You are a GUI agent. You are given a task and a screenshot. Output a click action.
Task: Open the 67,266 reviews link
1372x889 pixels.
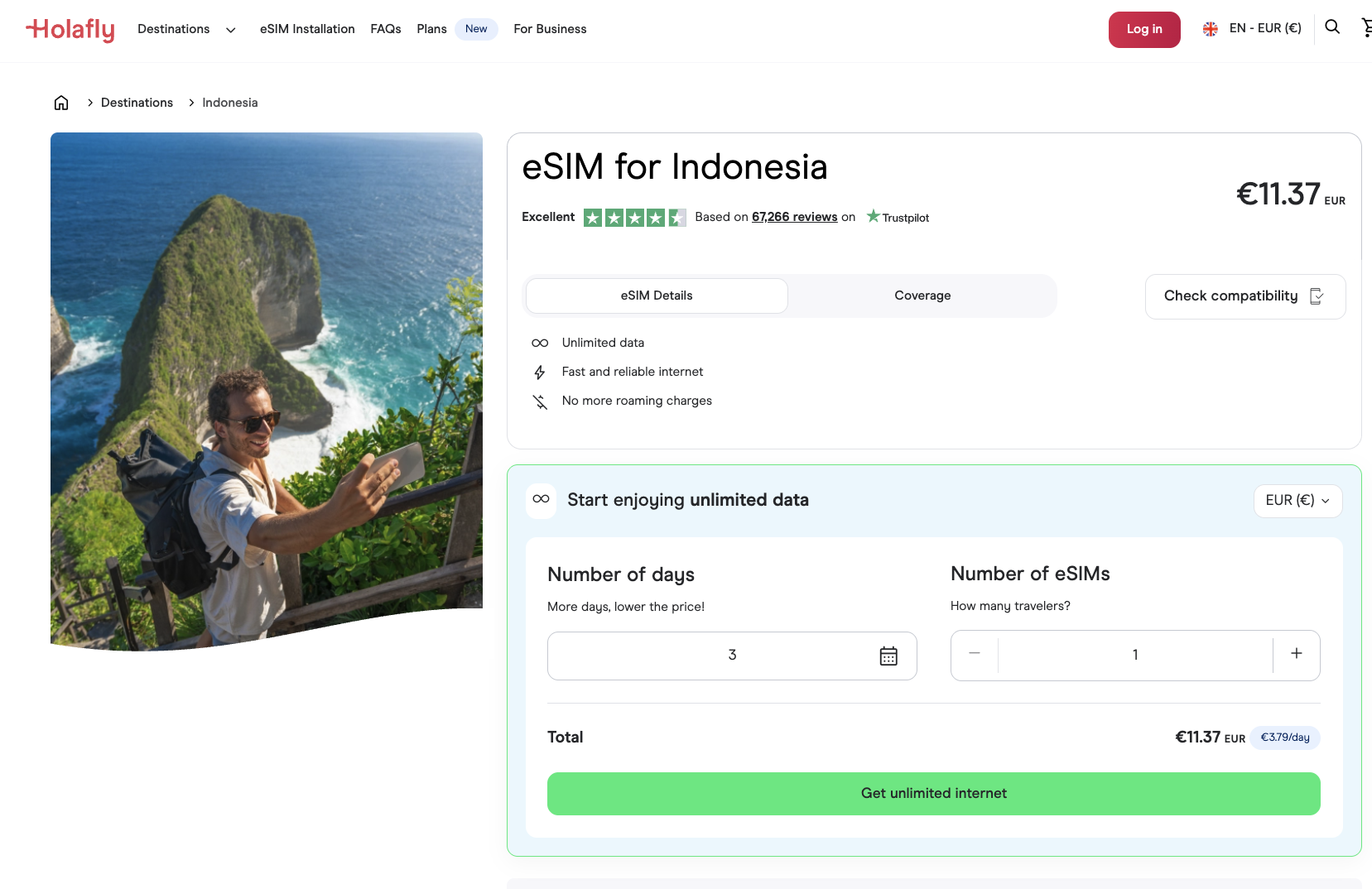(x=793, y=216)
